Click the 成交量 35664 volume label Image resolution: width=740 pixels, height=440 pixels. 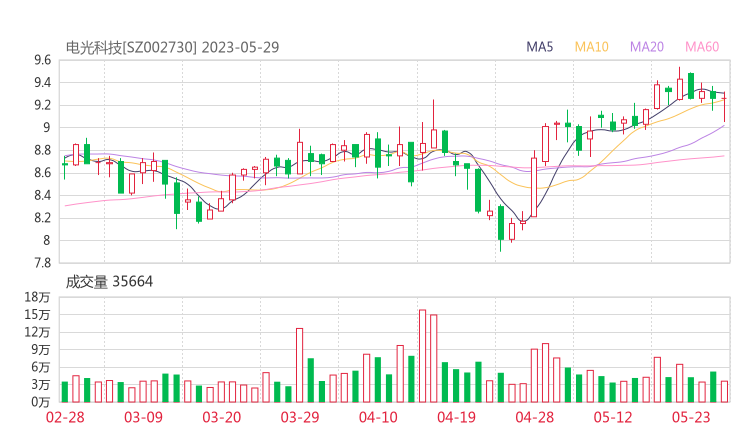[109, 282]
